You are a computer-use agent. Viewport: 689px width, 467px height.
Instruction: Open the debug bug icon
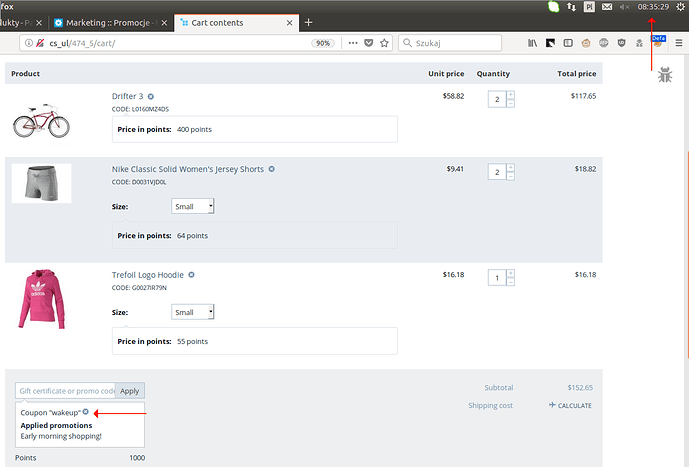[x=665, y=75]
